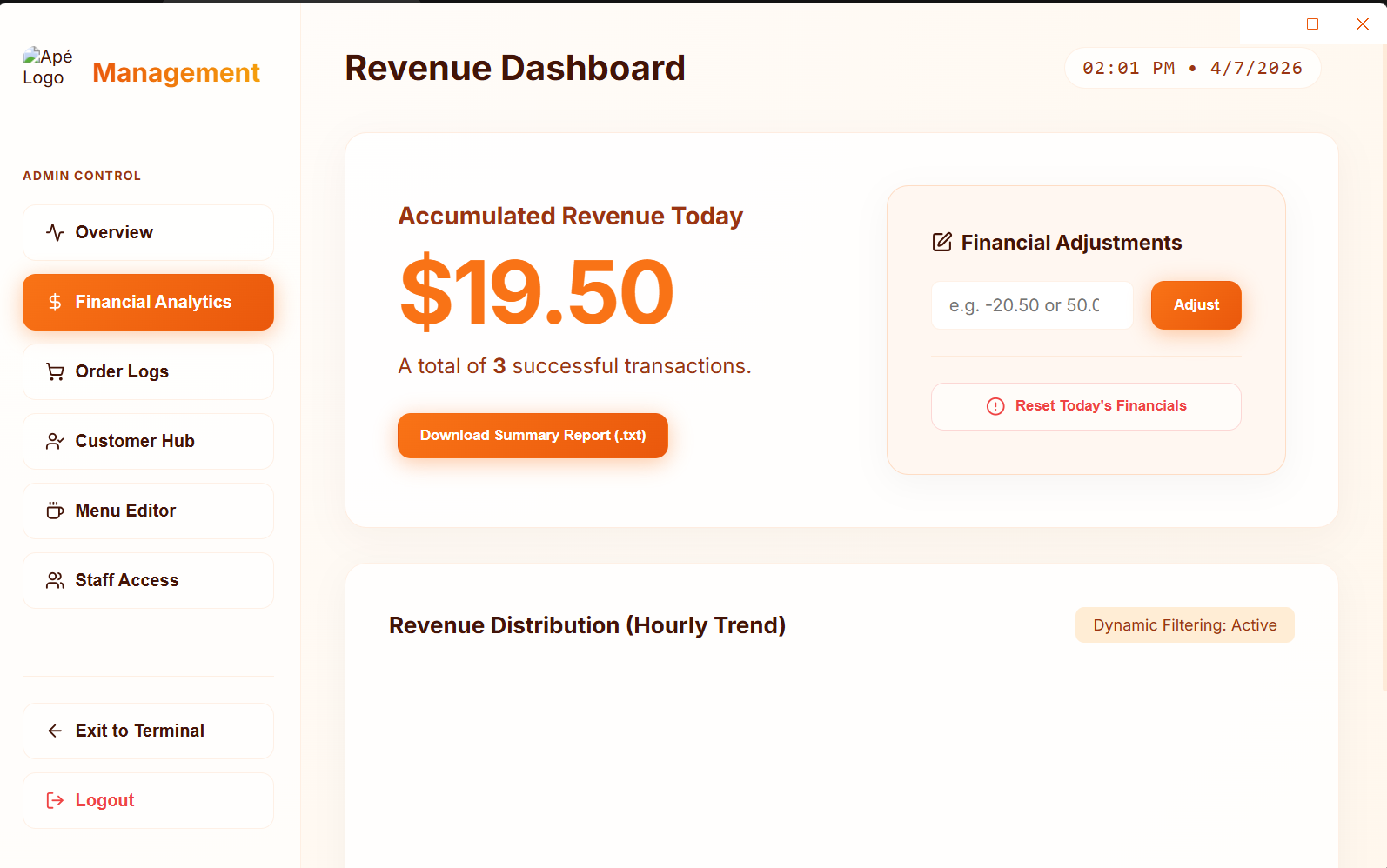
Task: Click the pencil edit icon near Financial Adjustments
Action: (x=941, y=243)
